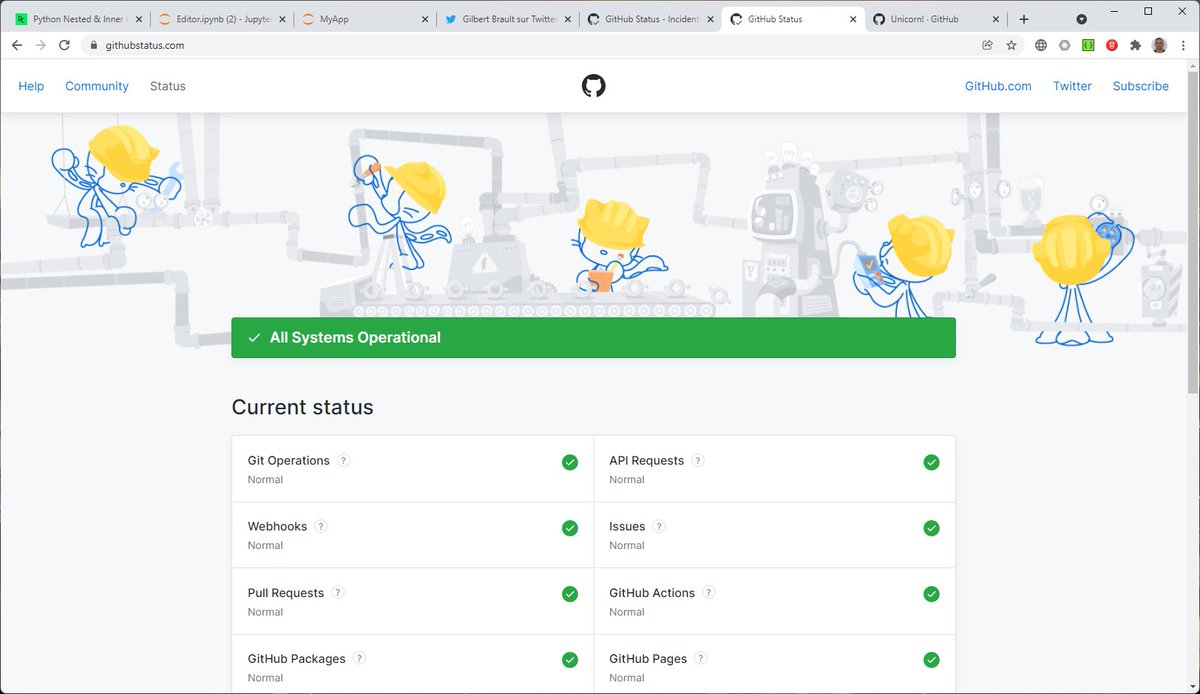Screen dimensions: 1200x694
Task: Click the green checkmark for GitHub Actions
Action: point(931,594)
